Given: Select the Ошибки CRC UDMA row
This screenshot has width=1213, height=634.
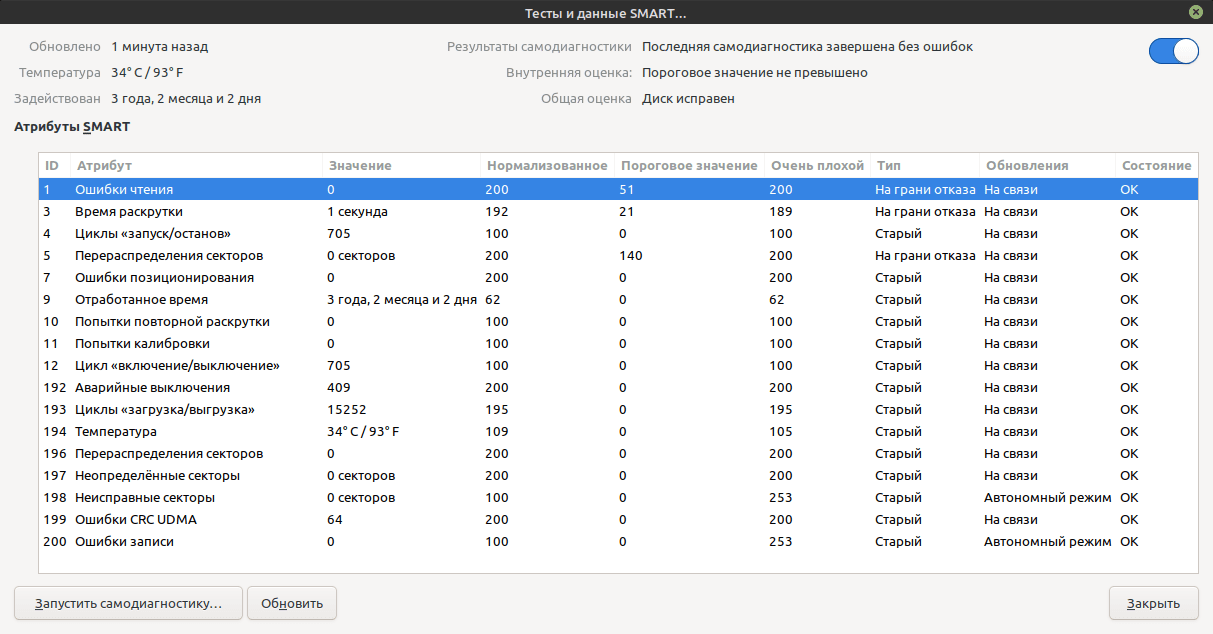Looking at the screenshot, I should click(137, 519).
